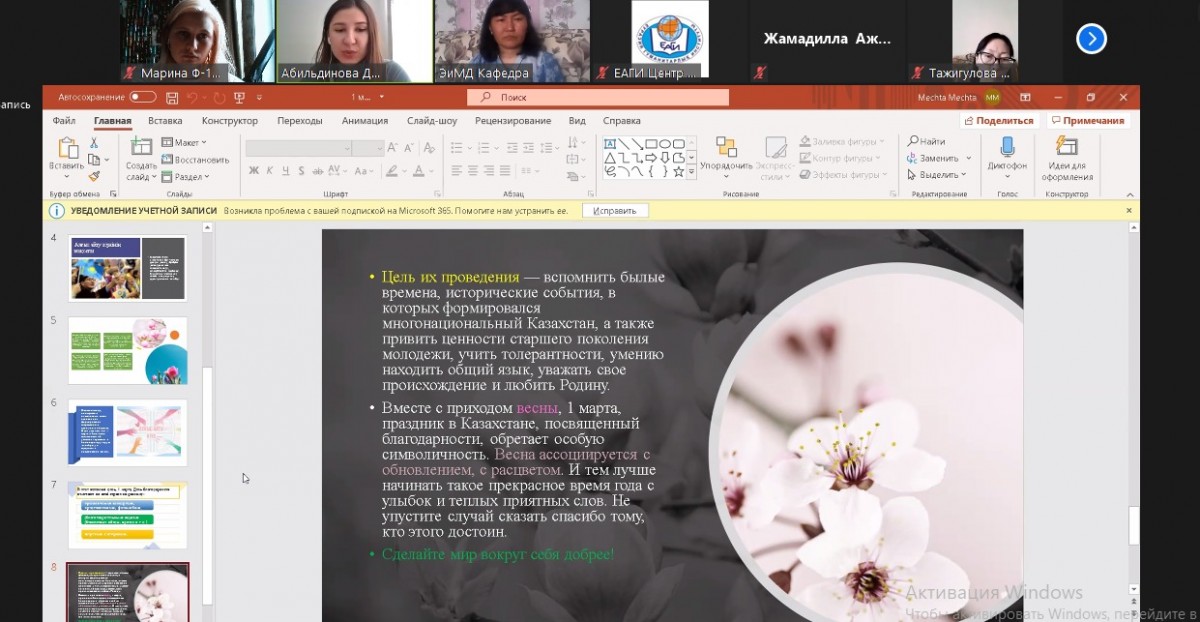Switch to the Вставка tab
The height and width of the screenshot is (622, 1200).
165,121
